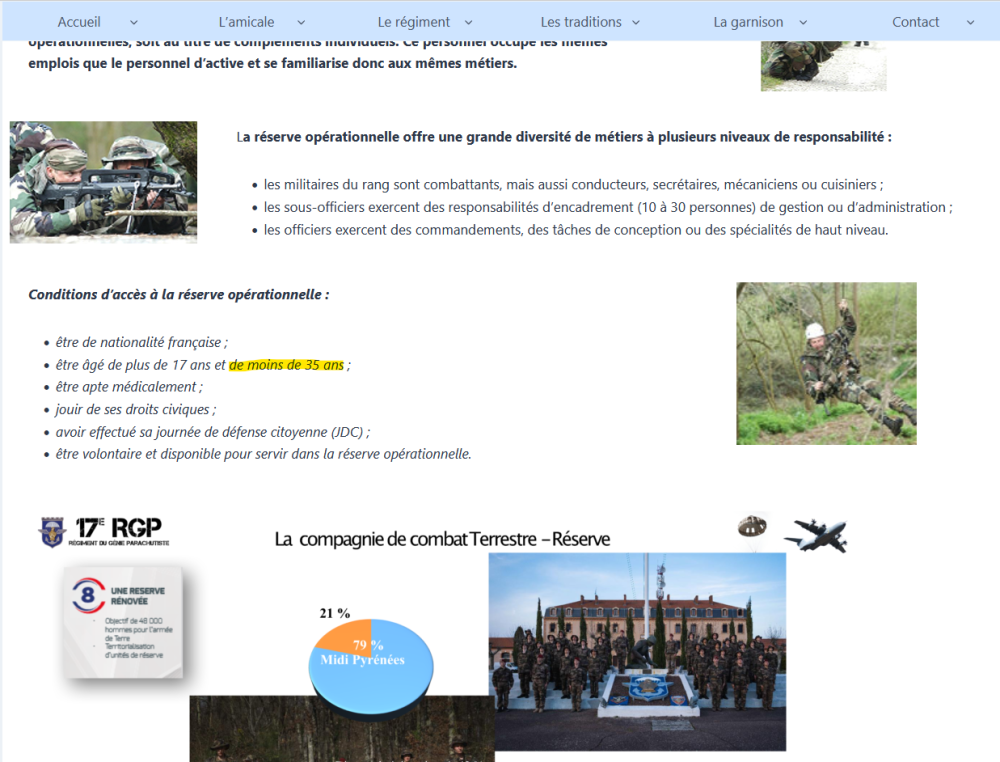1000x762 pixels.
Task: Click the paratrooper beret emblem
Action: [753, 524]
